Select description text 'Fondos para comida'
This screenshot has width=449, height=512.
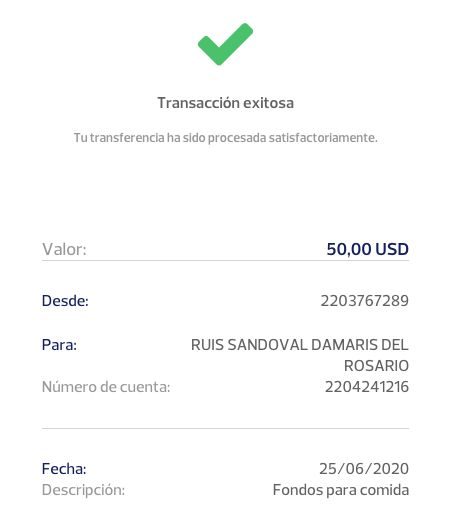click(x=341, y=490)
